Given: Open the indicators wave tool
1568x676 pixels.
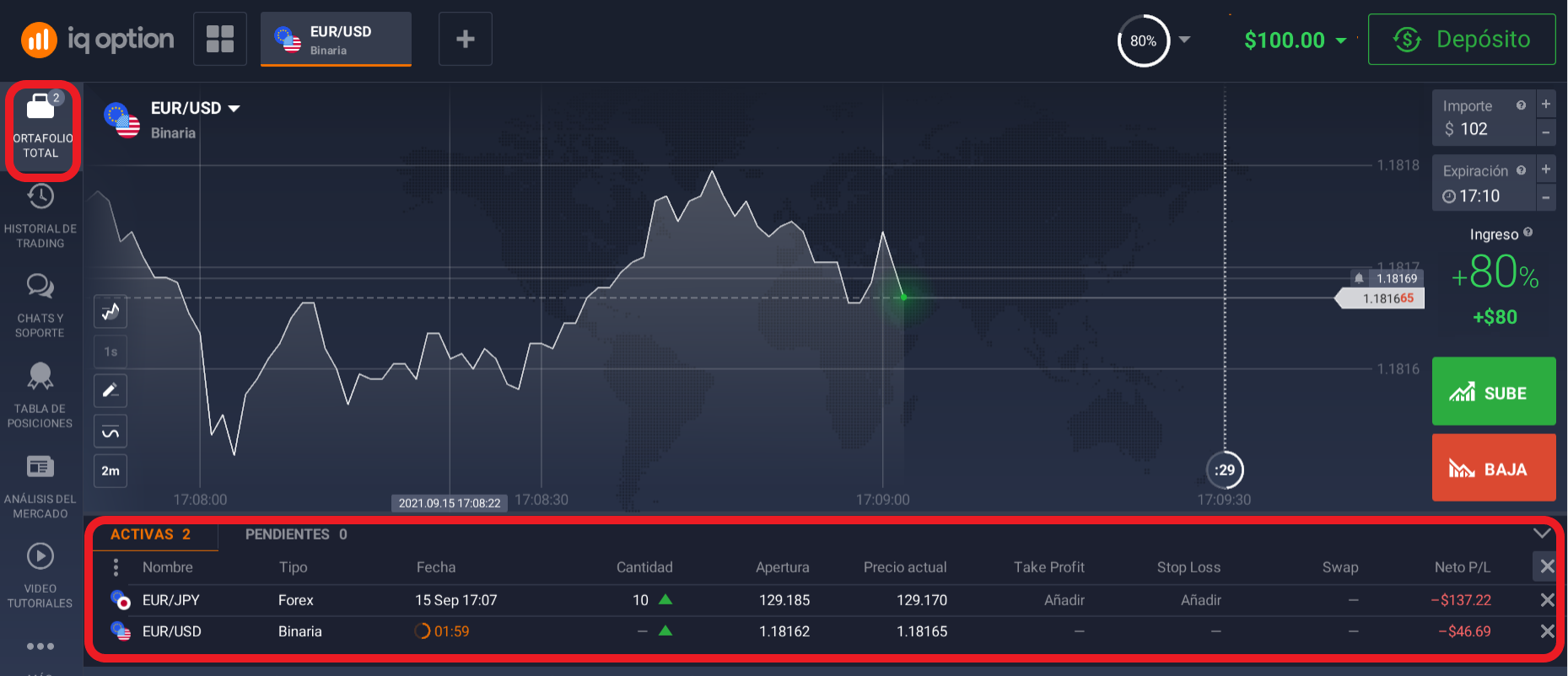Looking at the screenshot, I should (110, 432).
